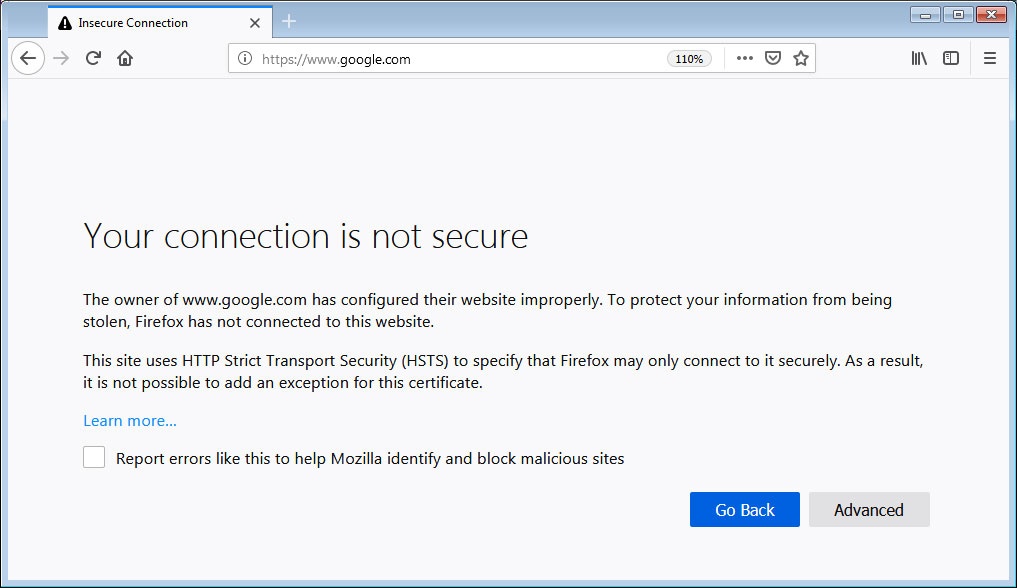Open a new tab with plus button
Screen dimensions: 1017x588
289,21
